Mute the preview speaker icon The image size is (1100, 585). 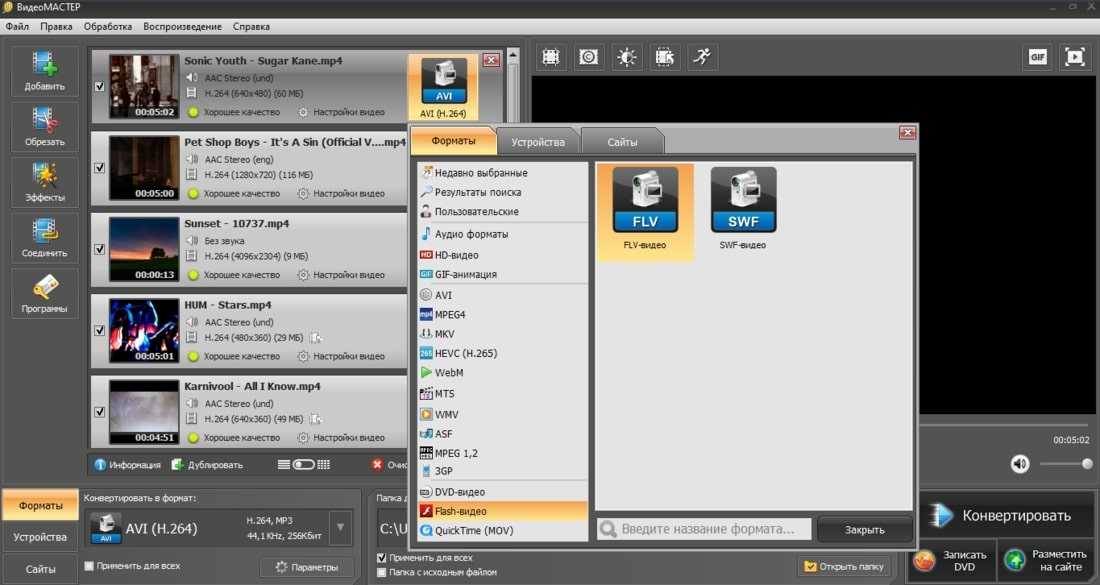pos(1020,464)
